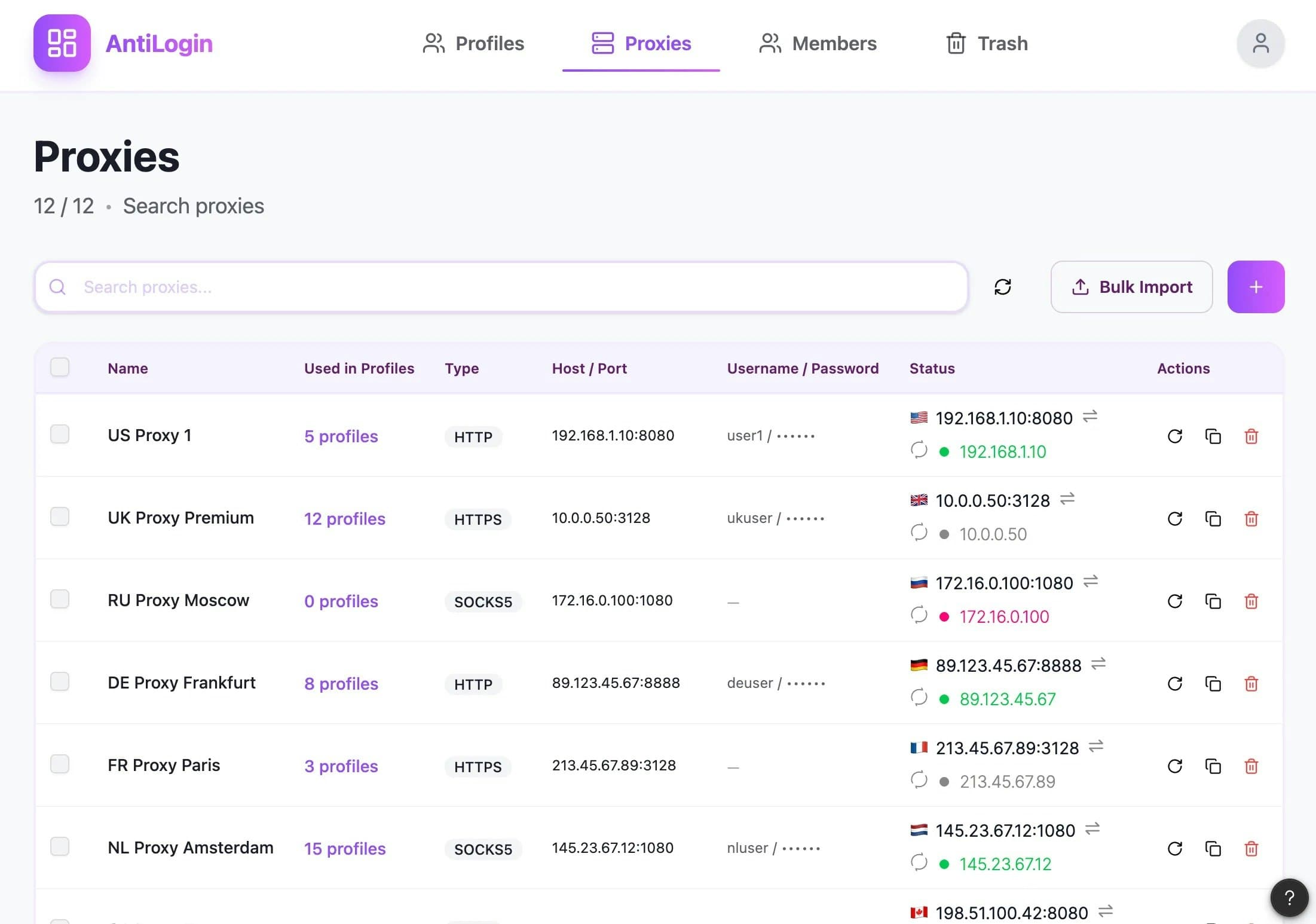
Task: Refresh status of FR Proxy Paris
Action: pyautogui.click(x=1174, y=766)
